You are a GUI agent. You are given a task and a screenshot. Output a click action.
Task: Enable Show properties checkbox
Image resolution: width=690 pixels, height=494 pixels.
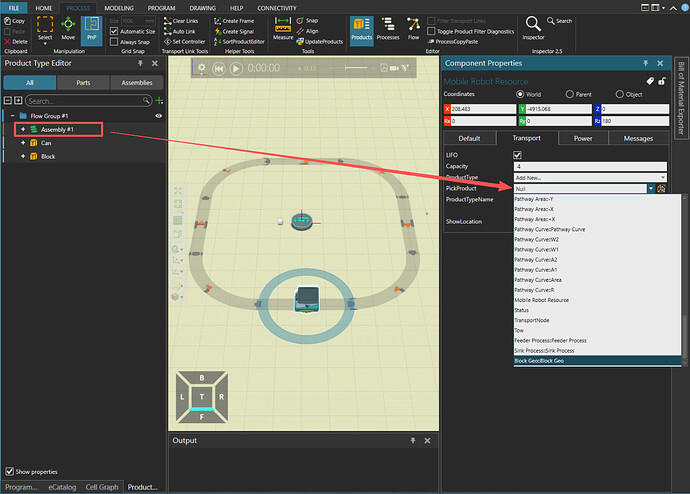tap(9, 471)
